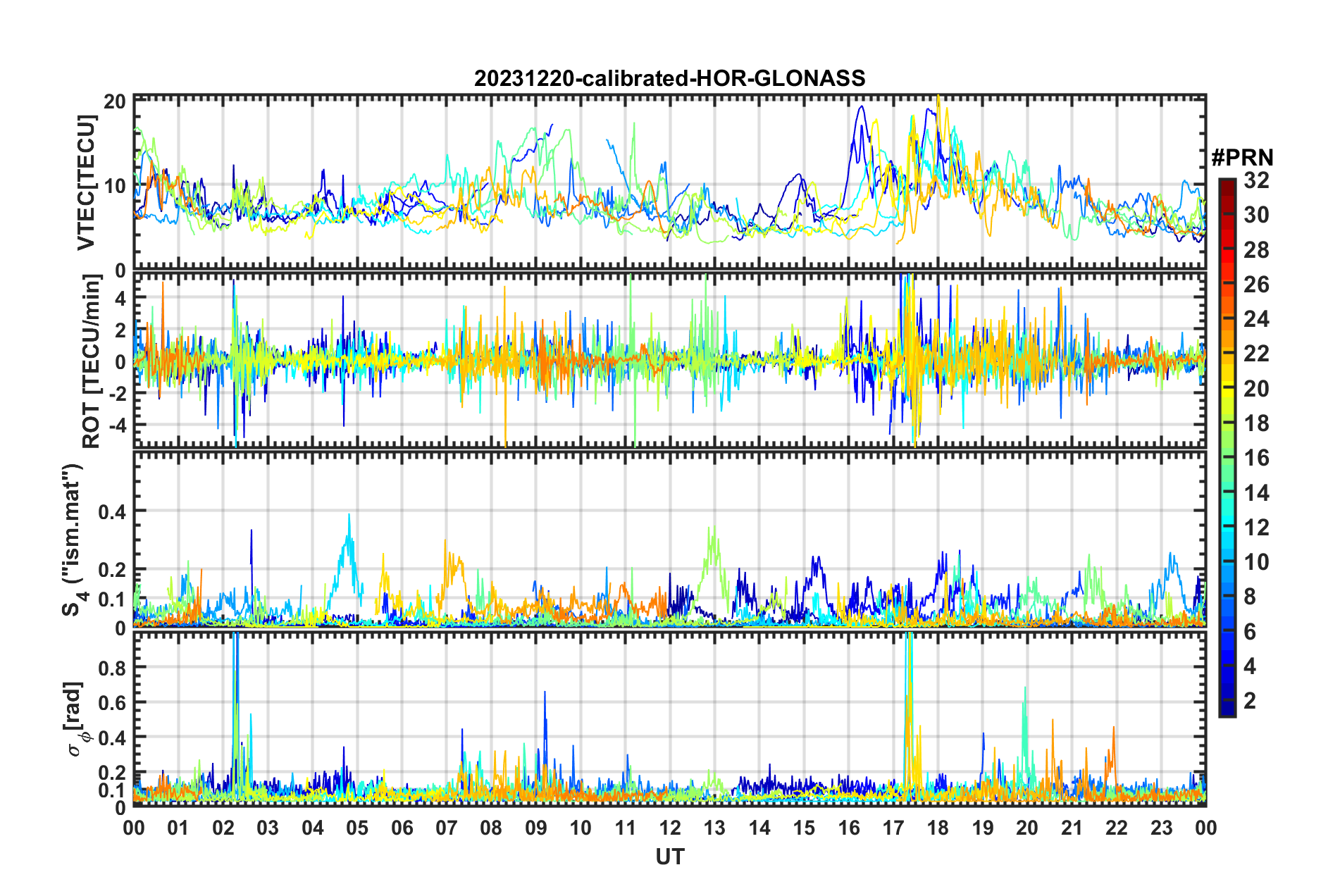The width and height of the screenshot is (1340, 896).
Task: Select hour tick "07" on the UT axis
Action: coord(447,828)
